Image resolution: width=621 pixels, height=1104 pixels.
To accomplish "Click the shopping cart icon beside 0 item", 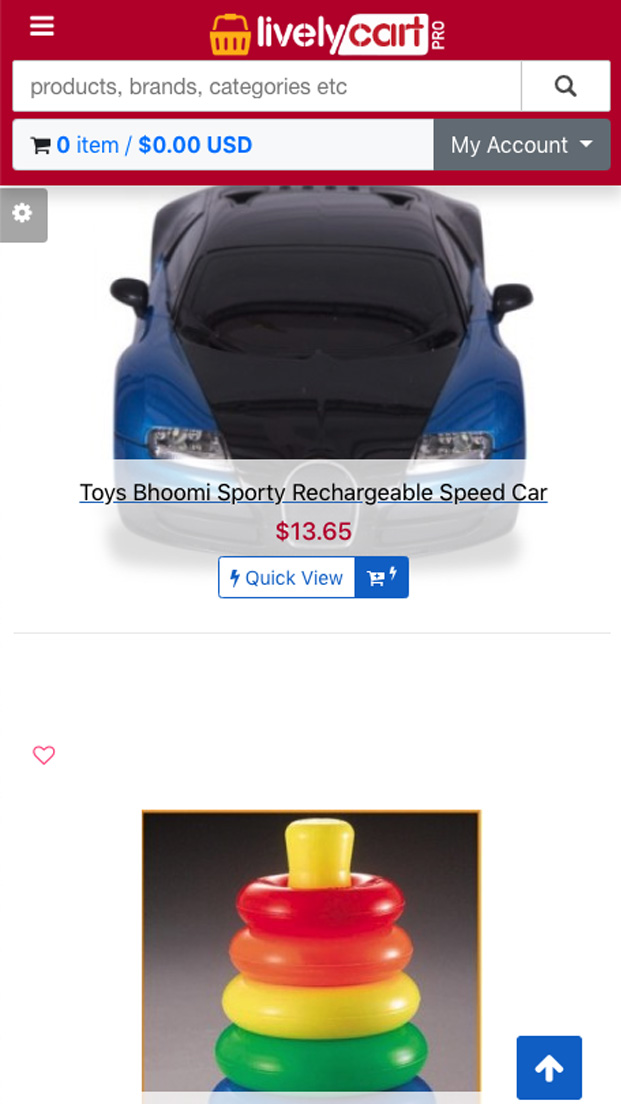I will point(41,146).
